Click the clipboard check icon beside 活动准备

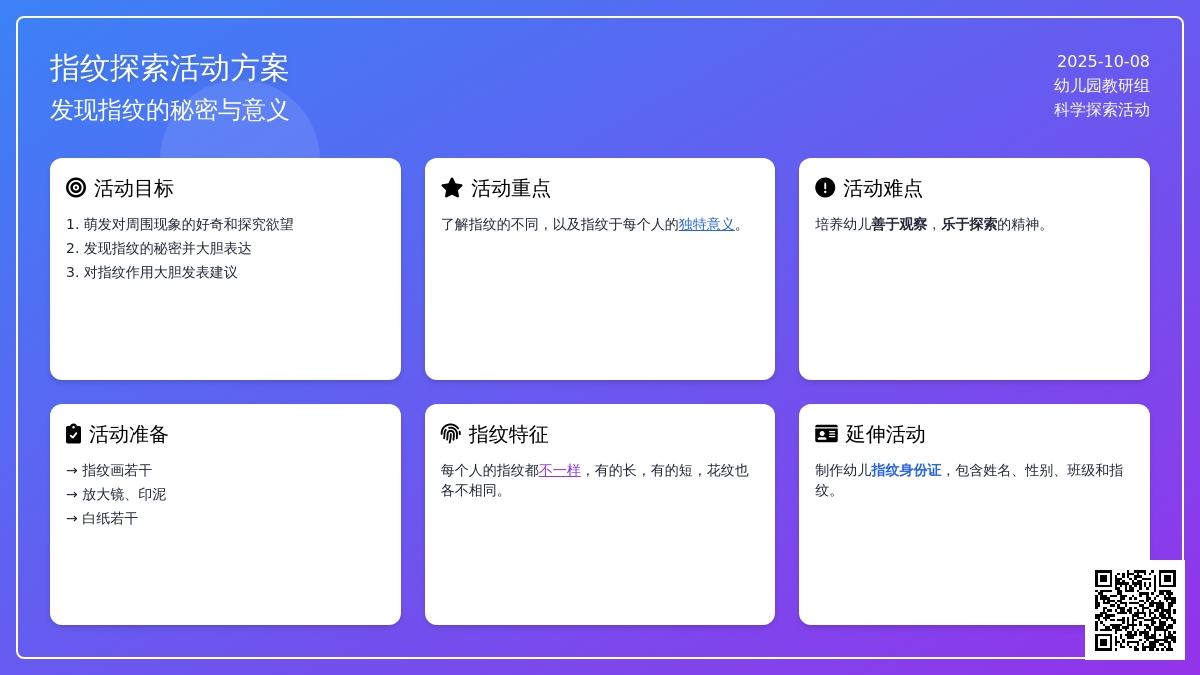tap(73, 434)
